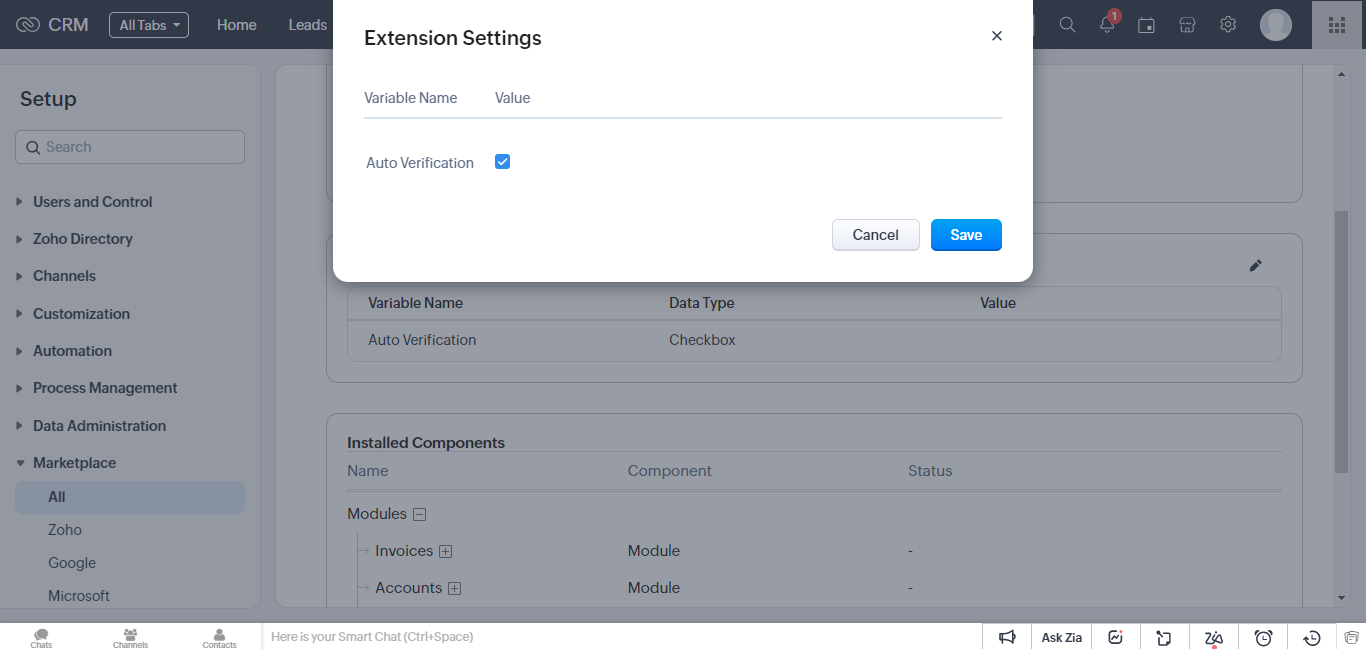
Task: Open the Setup gear icon
Action: point(1228,25)
